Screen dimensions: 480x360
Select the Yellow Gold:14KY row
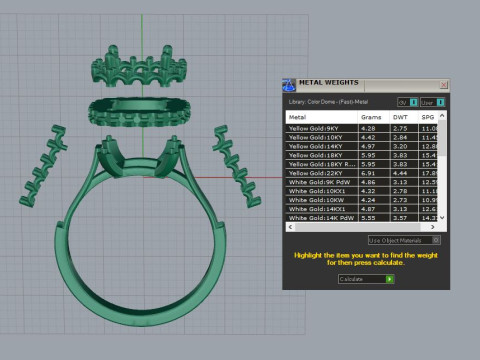click(x=362, y=146)
